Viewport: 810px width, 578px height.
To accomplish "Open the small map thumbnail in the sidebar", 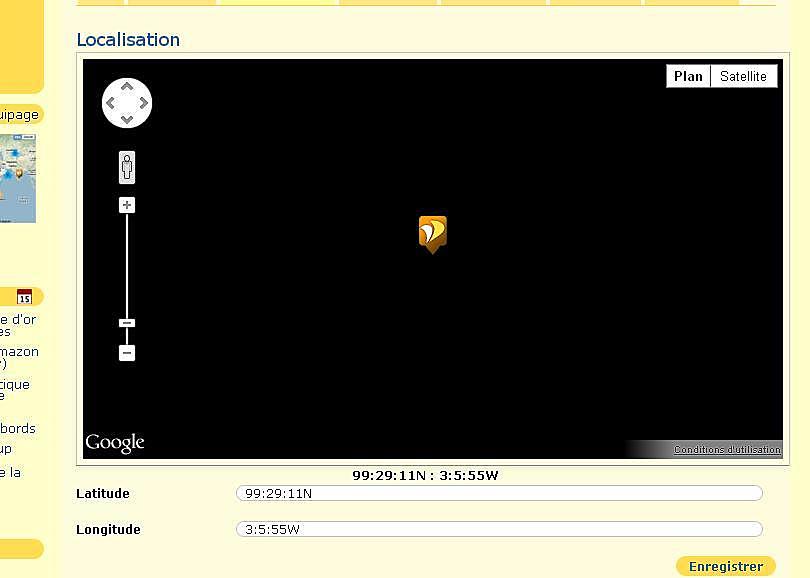I will pyautogui.click(x=18, y=178).
